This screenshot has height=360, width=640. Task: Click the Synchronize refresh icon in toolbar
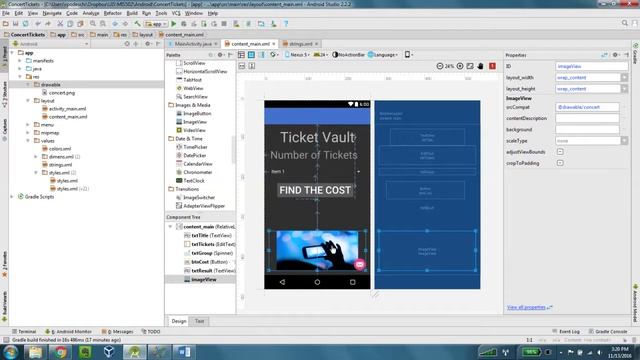25,24
